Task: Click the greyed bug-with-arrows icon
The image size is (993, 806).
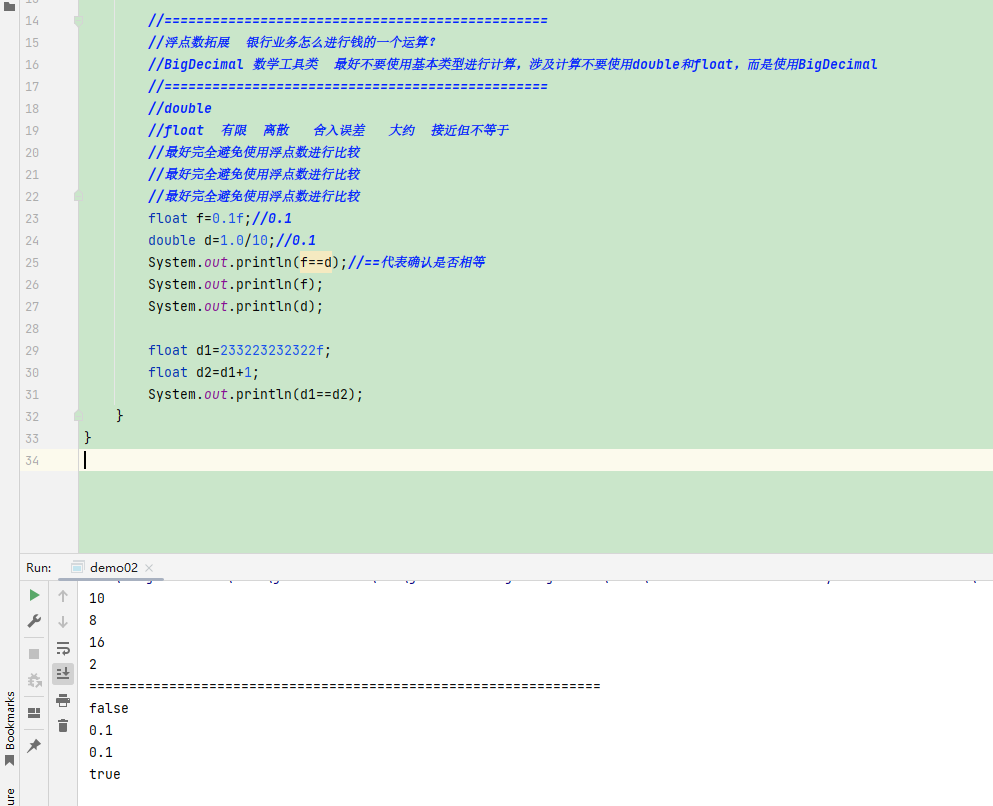Action: tap(34, 681)
